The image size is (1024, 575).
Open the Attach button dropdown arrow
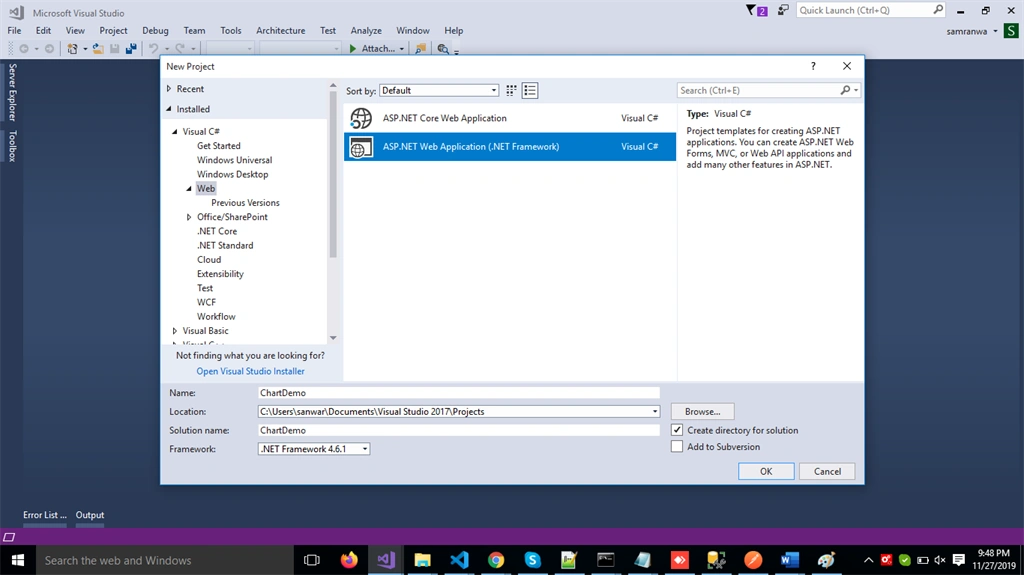click(402, 48)
